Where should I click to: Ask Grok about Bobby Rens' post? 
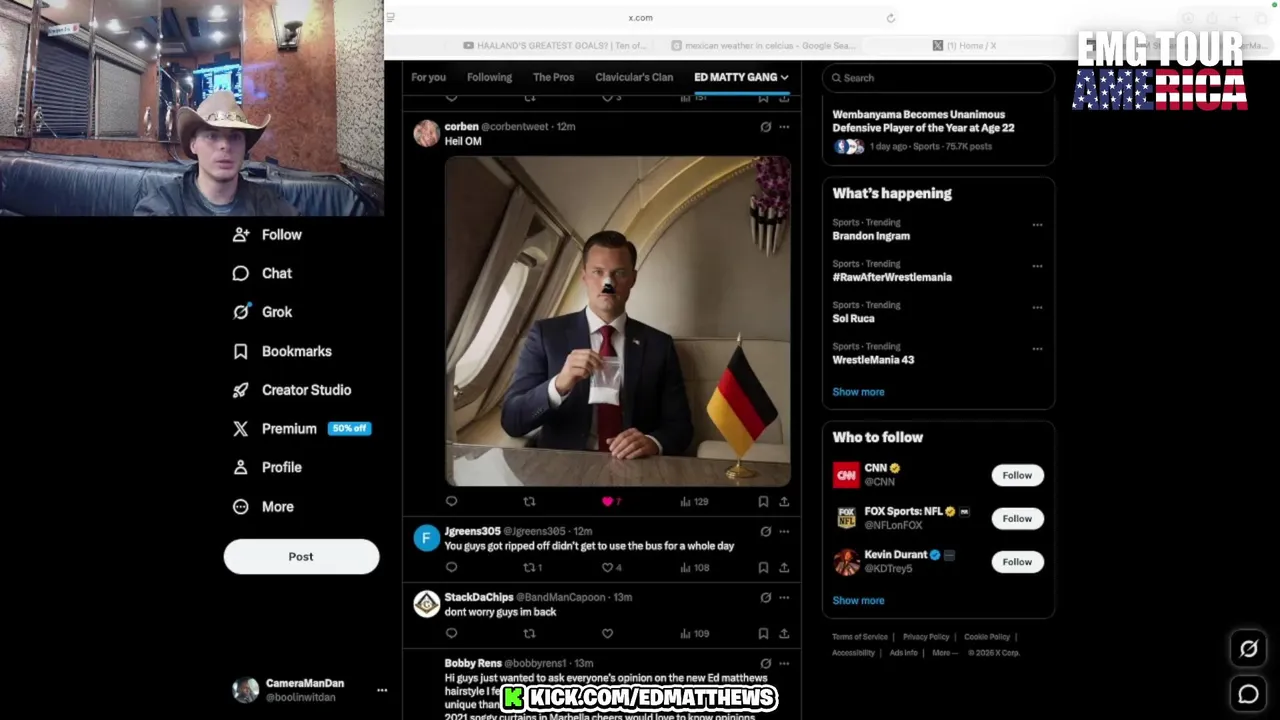coord(765,663)
